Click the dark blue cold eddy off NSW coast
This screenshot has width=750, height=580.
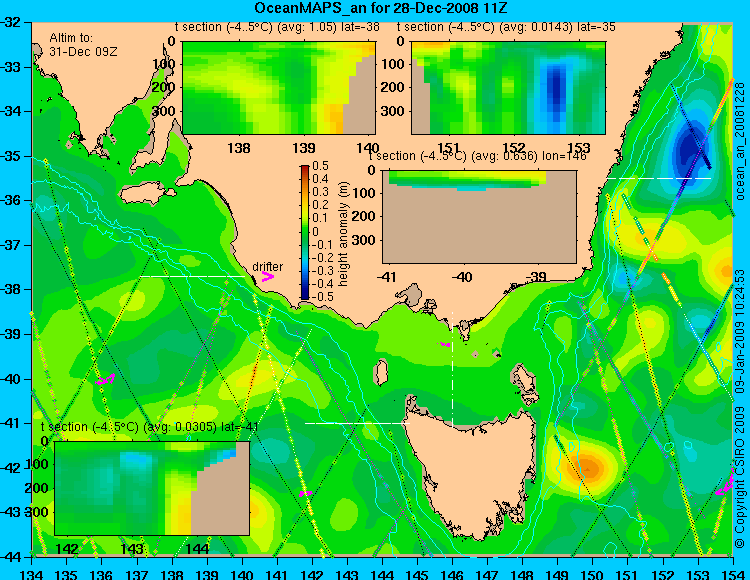click(689, 148)
